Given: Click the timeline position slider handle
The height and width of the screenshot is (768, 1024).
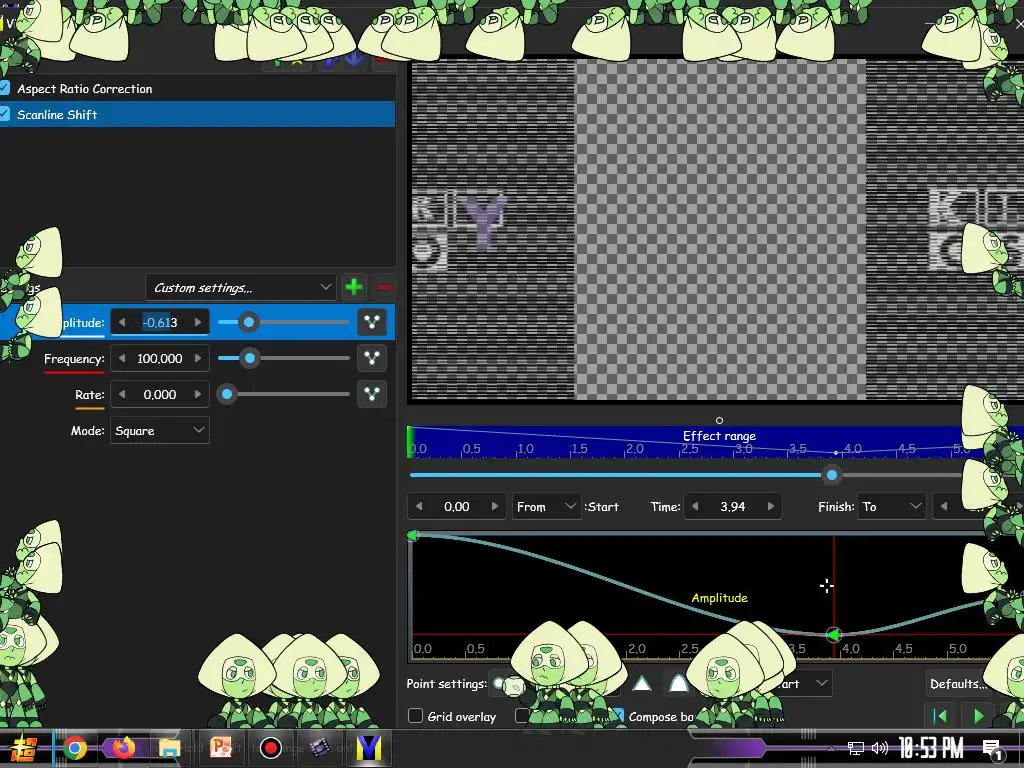Looking at the screenshot, I should 831,475.
